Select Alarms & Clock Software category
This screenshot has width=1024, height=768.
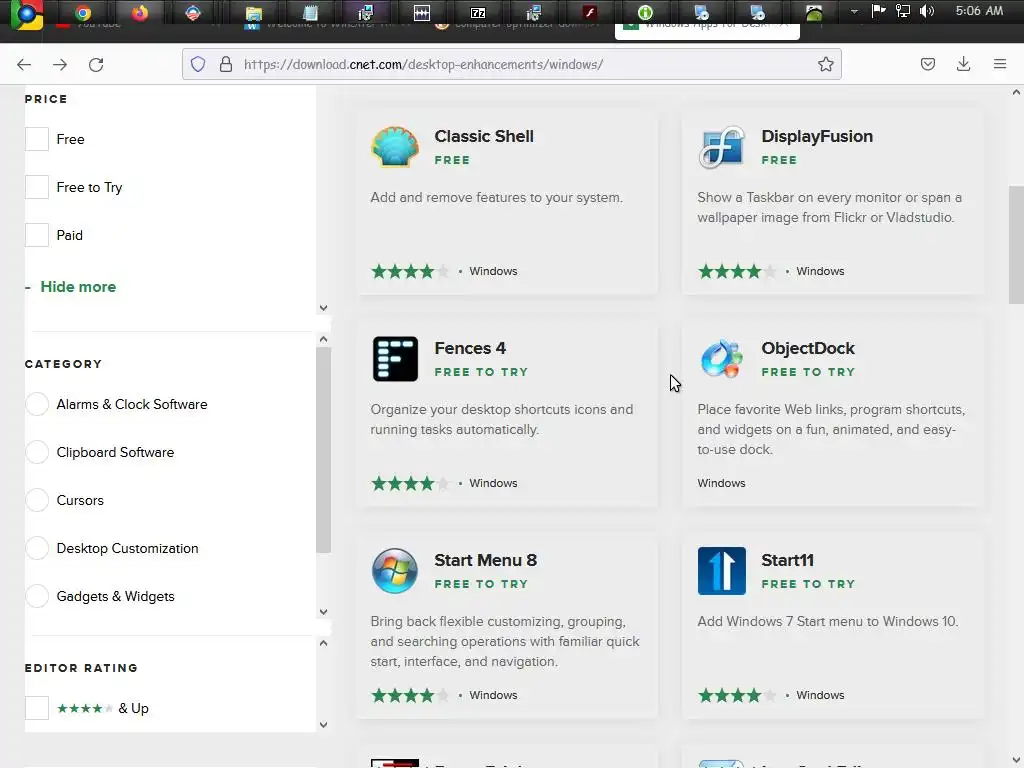[x=37, y=404]
